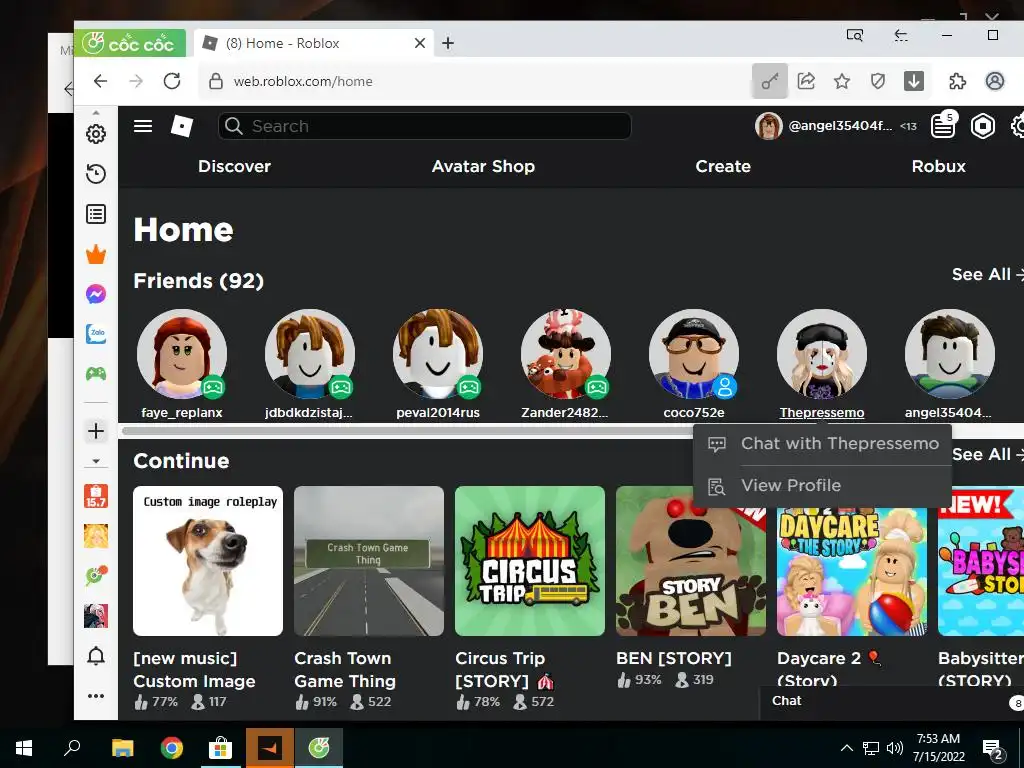Open Crash Town Game Thing thumbnail
1024x768 pixels.
coord(369,561)
